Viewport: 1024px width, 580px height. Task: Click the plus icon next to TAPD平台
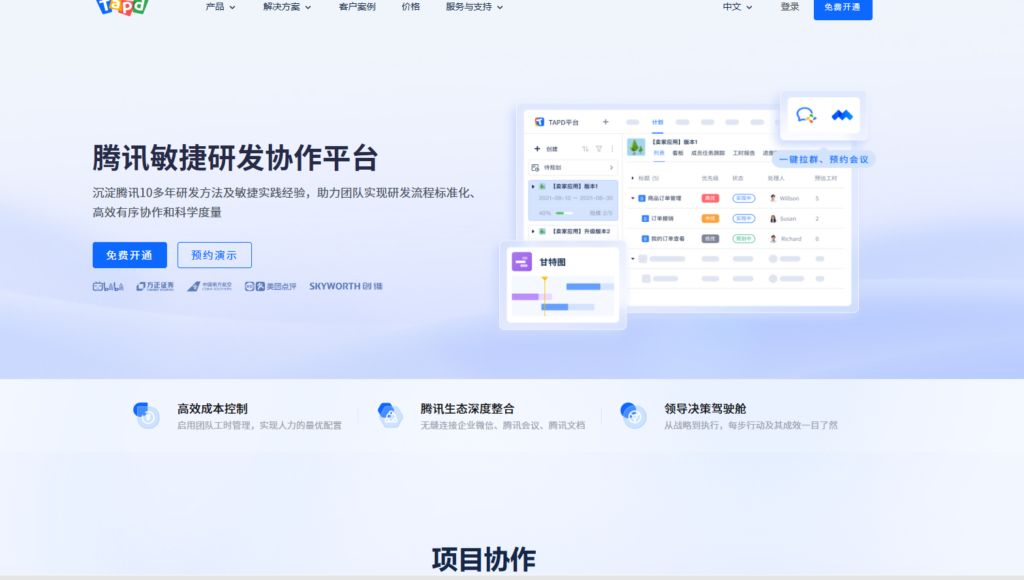606,122
